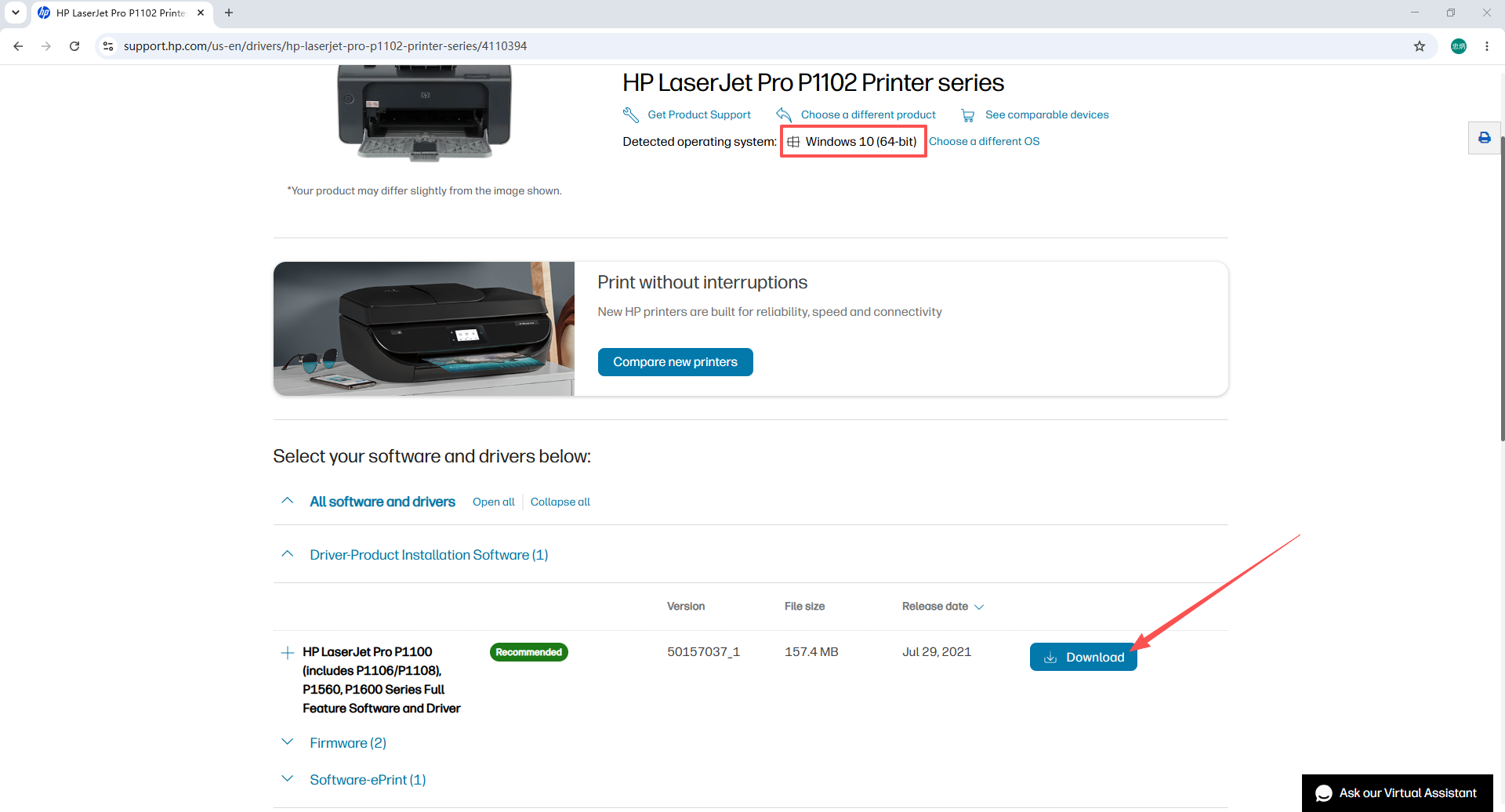The width and height of the screenshot is (1505, 812).
Task: Click Choose a different OS link
Action: coord(985,142)
